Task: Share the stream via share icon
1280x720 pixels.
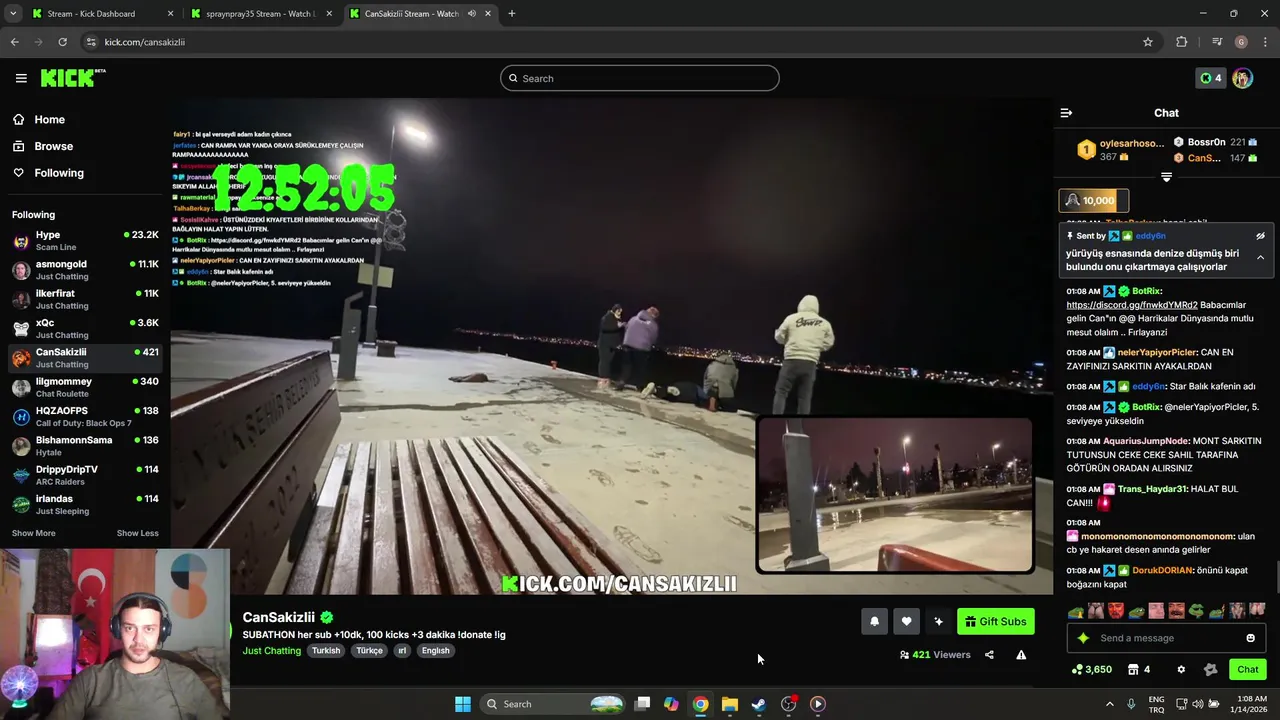Action: pos(989,655)
